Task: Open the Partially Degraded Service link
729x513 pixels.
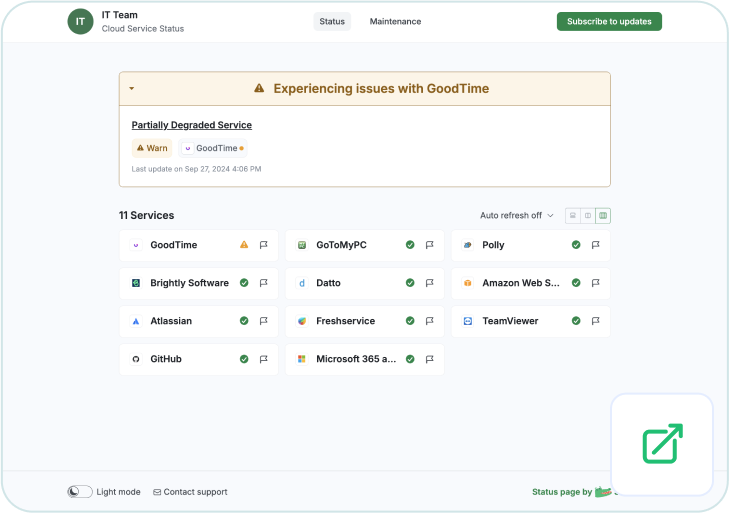Action: click(192, 125)
